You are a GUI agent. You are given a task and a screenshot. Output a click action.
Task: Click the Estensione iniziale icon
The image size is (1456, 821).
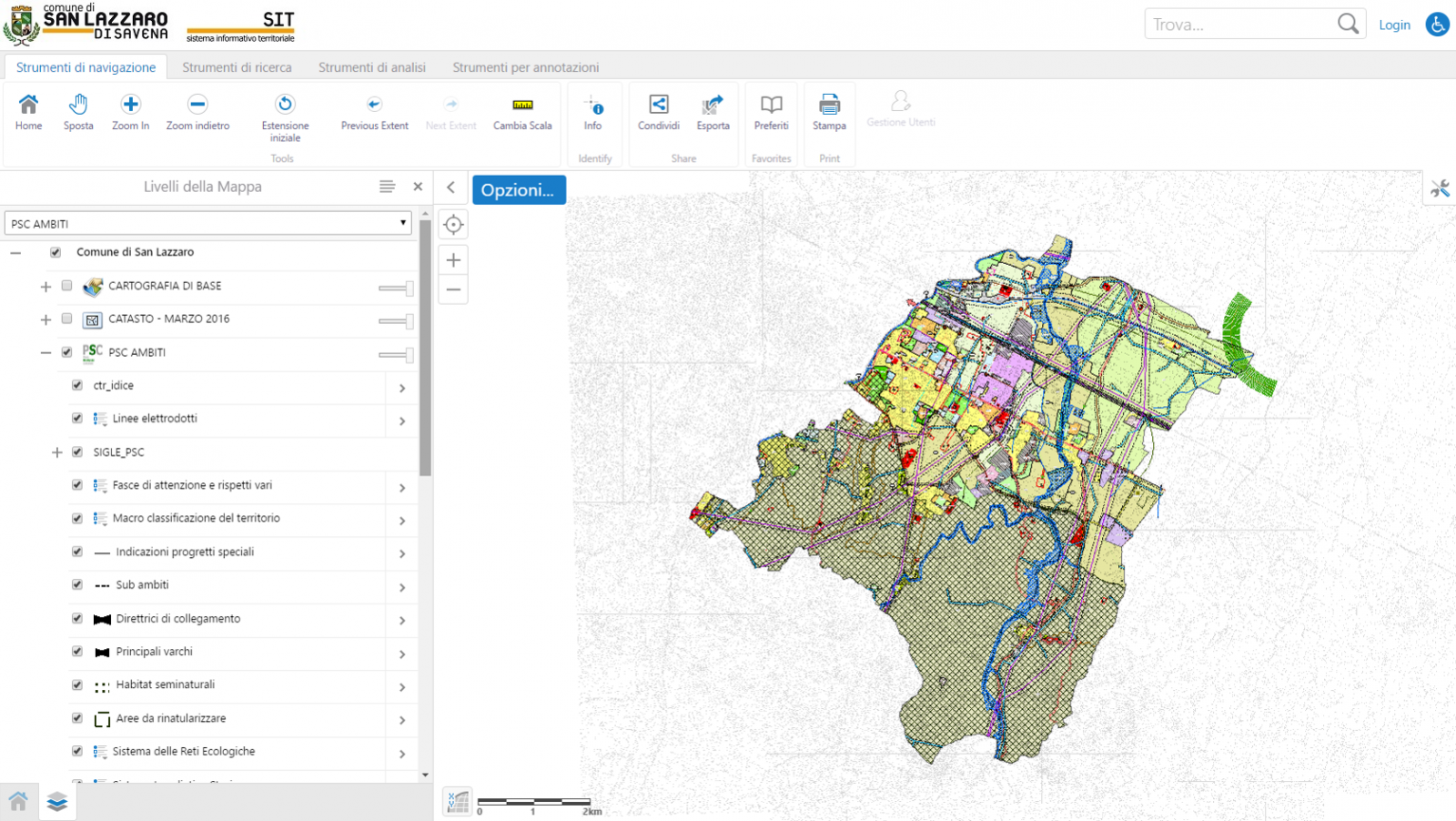pos(285,105)
